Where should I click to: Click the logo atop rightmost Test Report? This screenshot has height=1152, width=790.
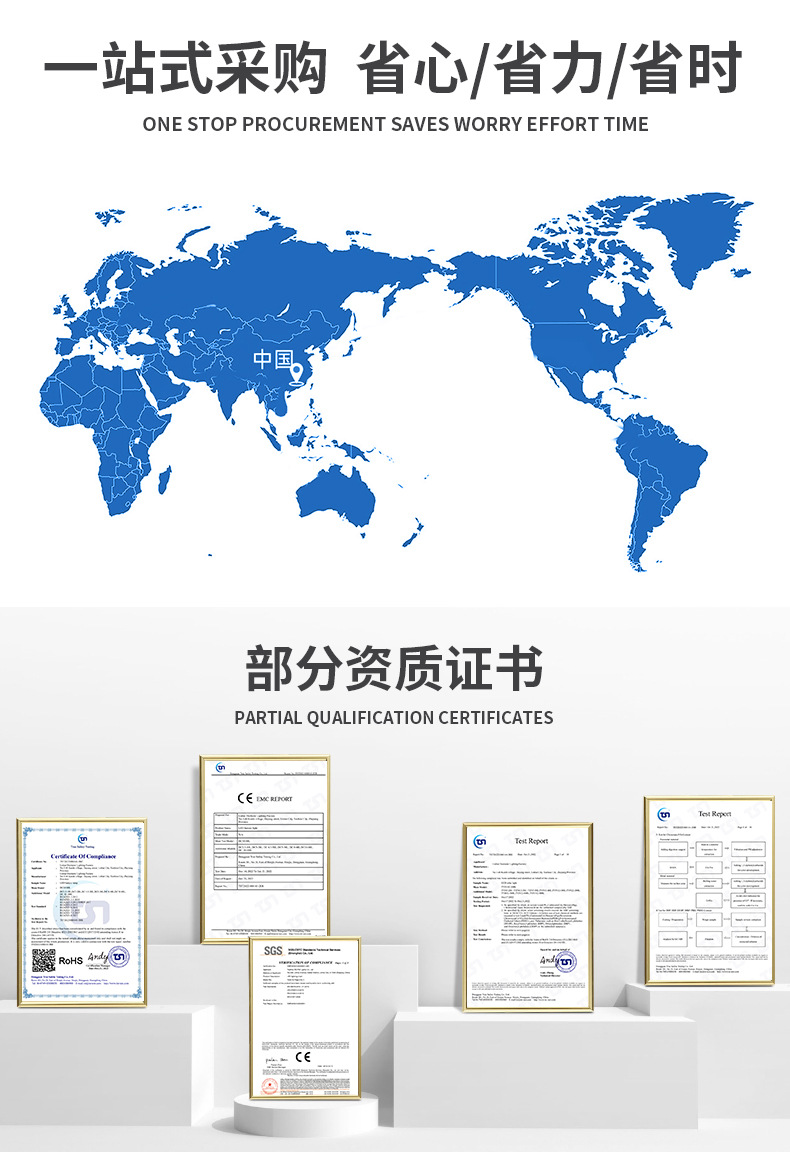tap(664, 814)
